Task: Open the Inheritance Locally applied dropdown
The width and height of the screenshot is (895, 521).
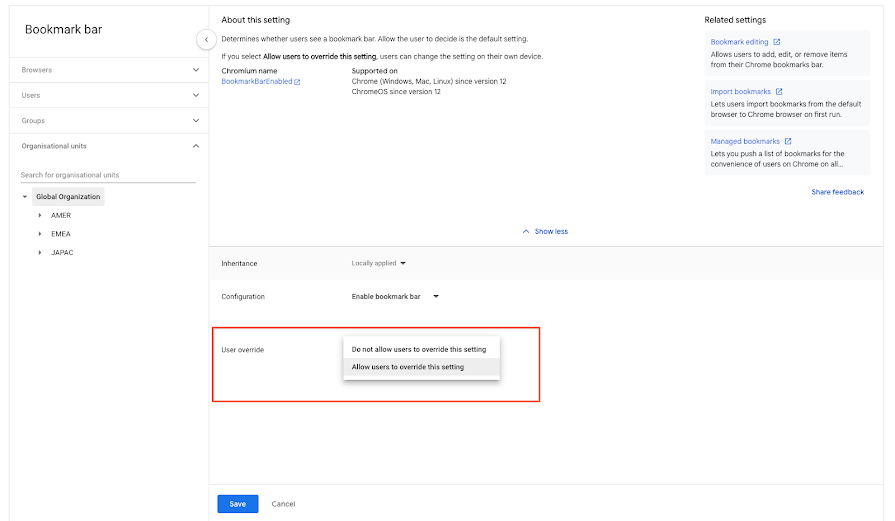Action: click(x=378, y=263)
